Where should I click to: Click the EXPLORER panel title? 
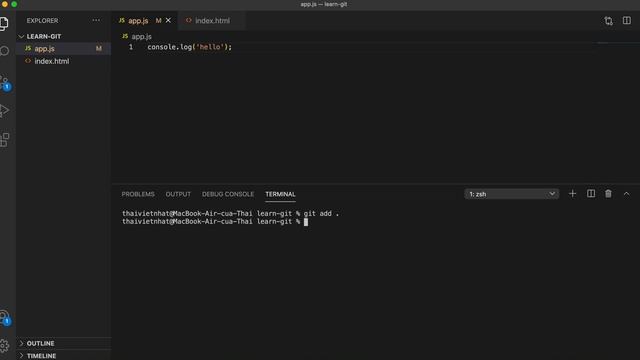click(42, 20)
